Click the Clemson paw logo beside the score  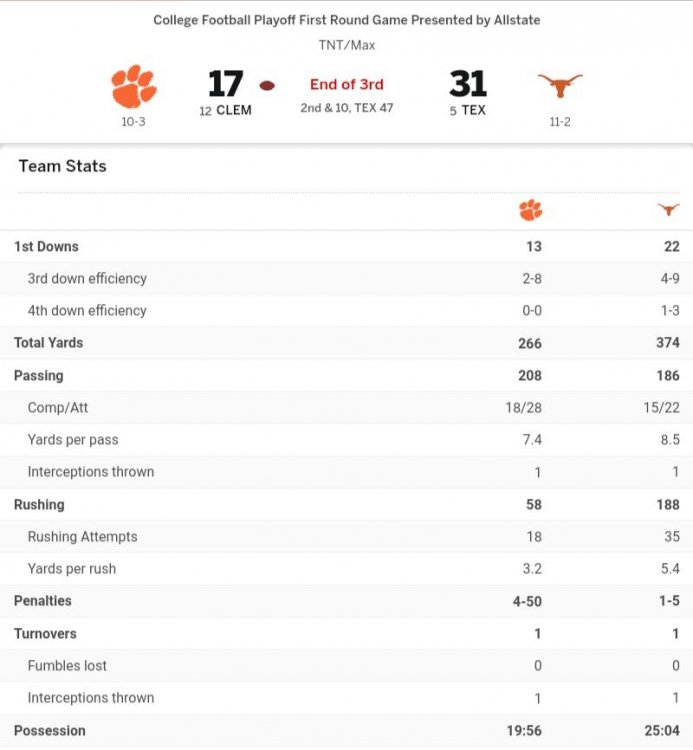pyautogui.click(x=133, y=87)
